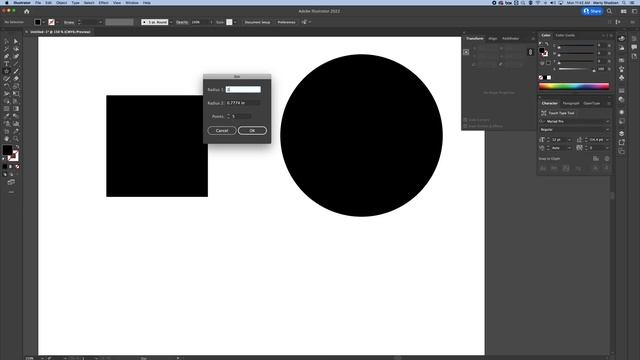Select the Paintbrush tool
Screen dimensions: 640x360
(16, 71)
